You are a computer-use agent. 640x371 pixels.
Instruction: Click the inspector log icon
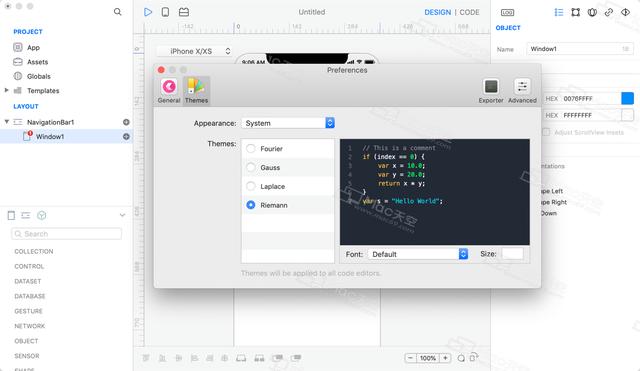507,13
